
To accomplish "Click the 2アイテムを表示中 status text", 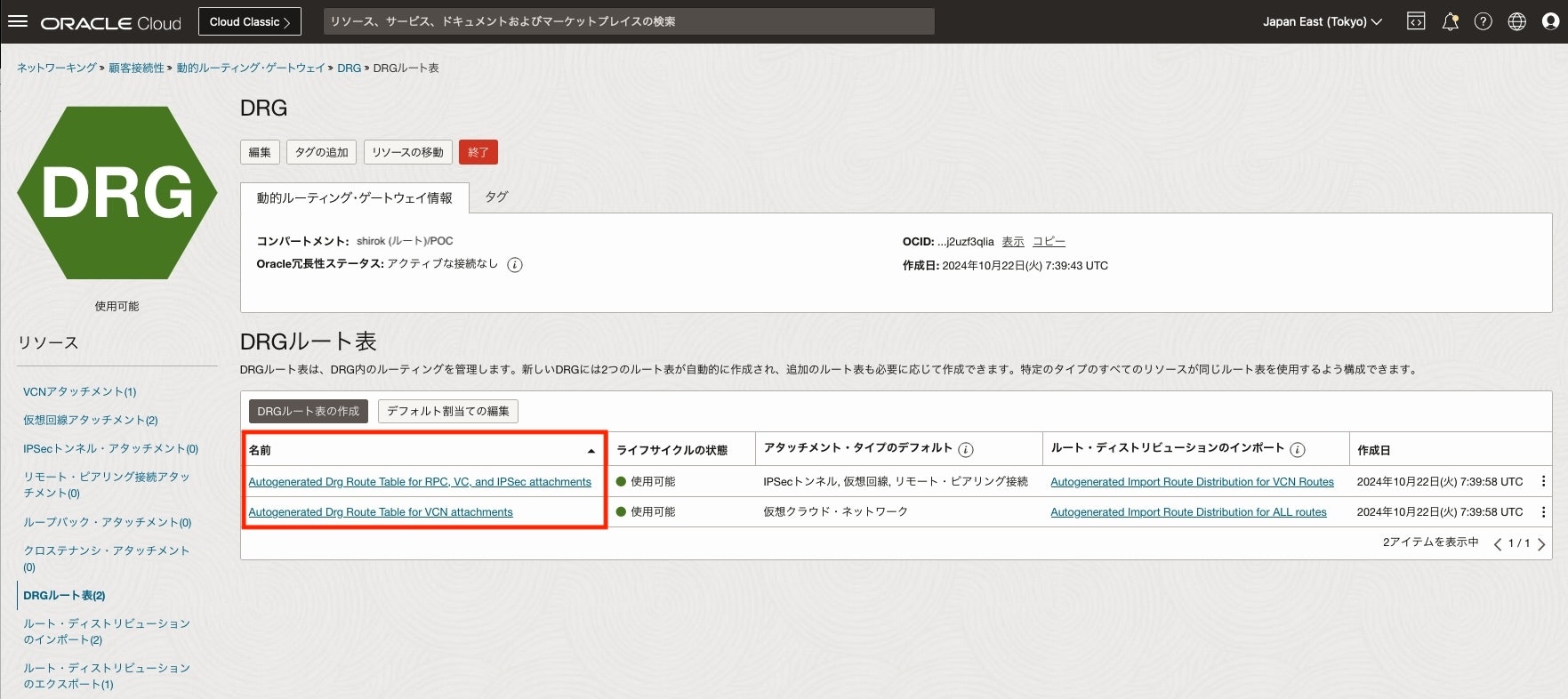I will (1430, 542).
